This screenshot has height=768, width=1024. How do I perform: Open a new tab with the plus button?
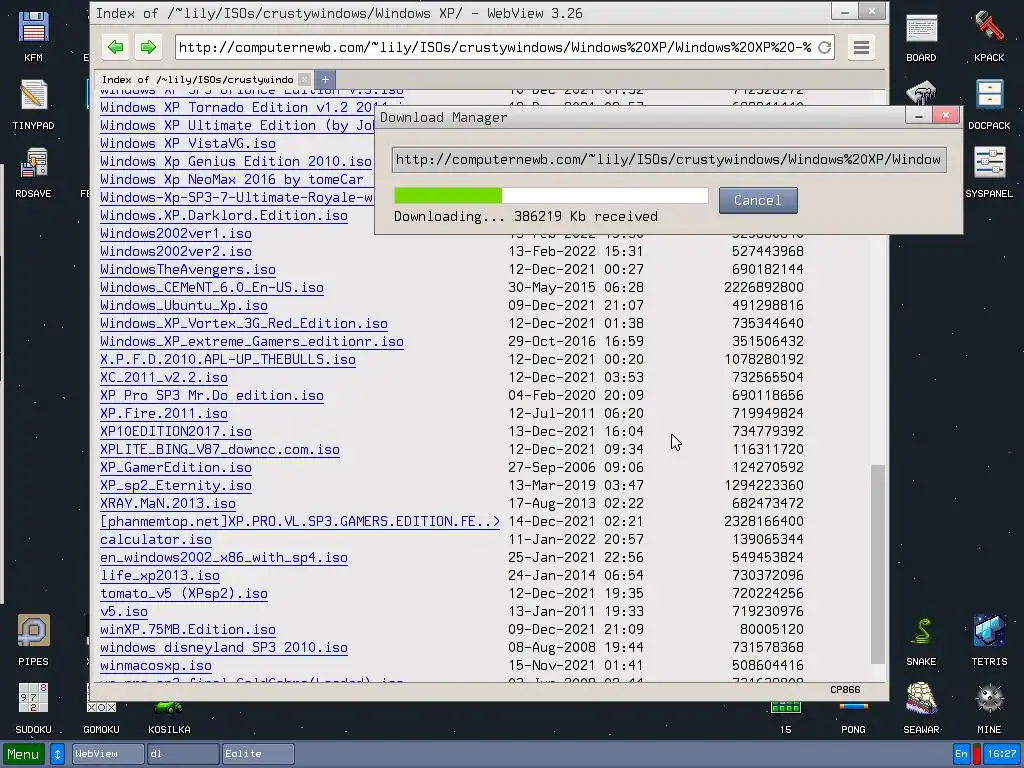click(325, 80)
